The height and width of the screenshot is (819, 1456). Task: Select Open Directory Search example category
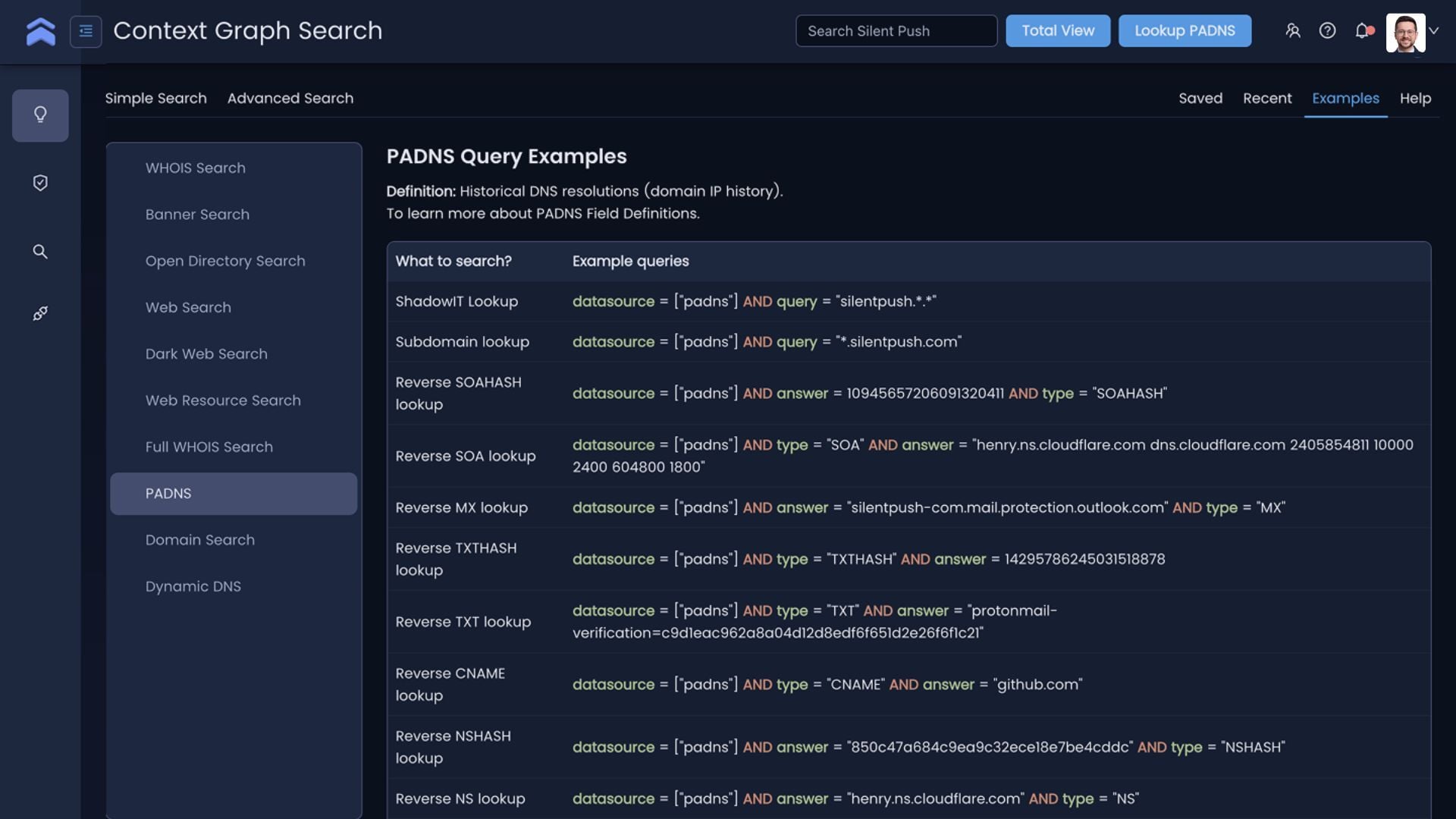point(234,261)
